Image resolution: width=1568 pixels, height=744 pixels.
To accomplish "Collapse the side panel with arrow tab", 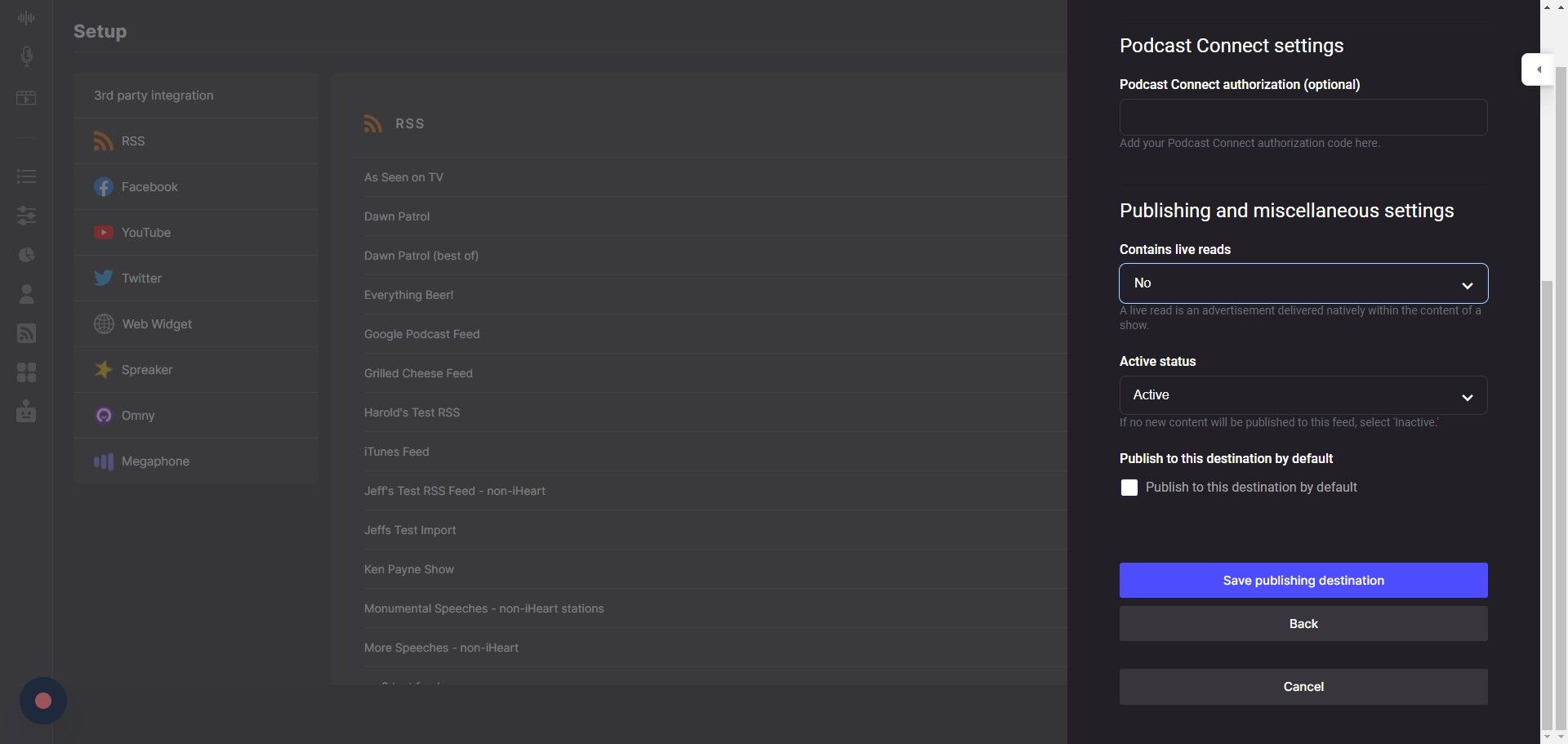I will pyautogui.click(x=1538, y=69).
